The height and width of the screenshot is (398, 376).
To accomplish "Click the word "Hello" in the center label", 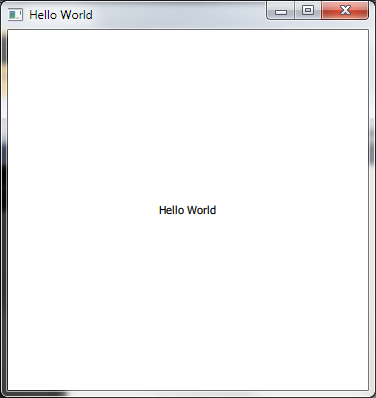I will click(x=171, y=210).
